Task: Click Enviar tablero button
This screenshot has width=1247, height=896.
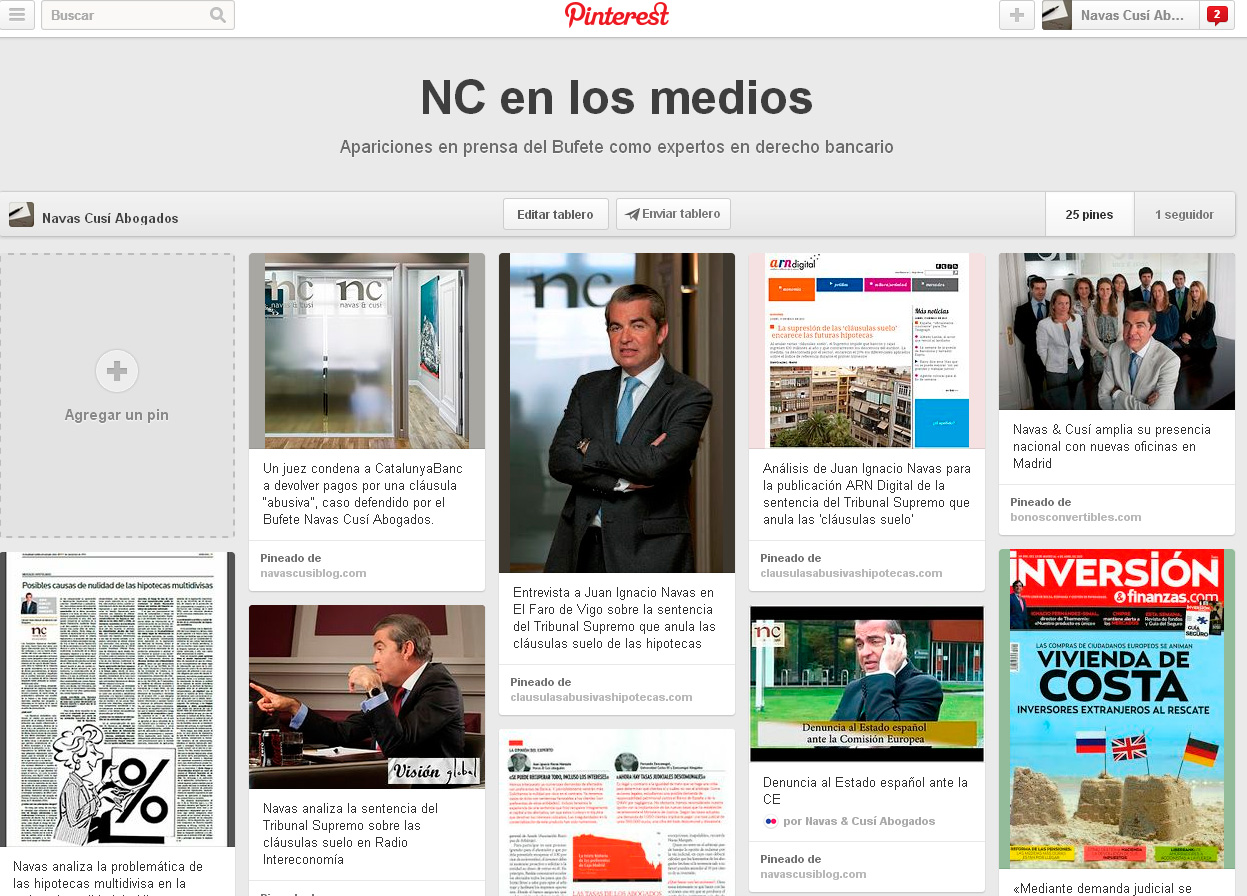Action: [x=673, y=214]
